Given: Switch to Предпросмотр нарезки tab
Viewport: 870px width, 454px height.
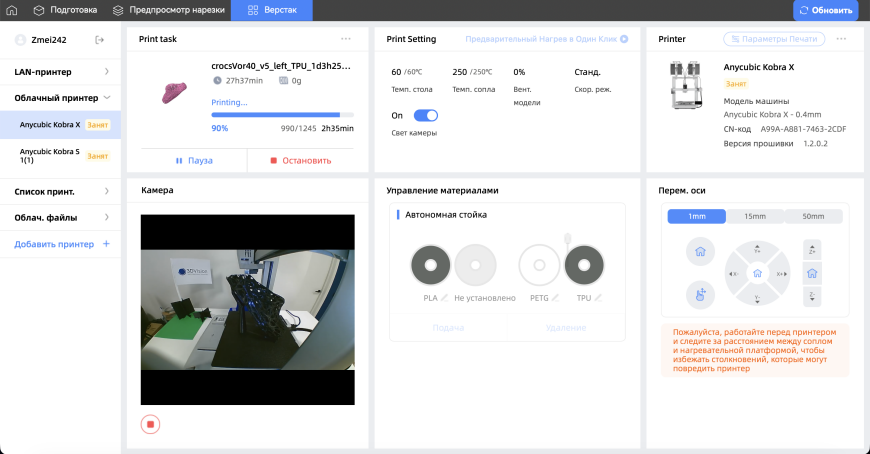Looking at the screenshot, I should [x=169, y=10].
